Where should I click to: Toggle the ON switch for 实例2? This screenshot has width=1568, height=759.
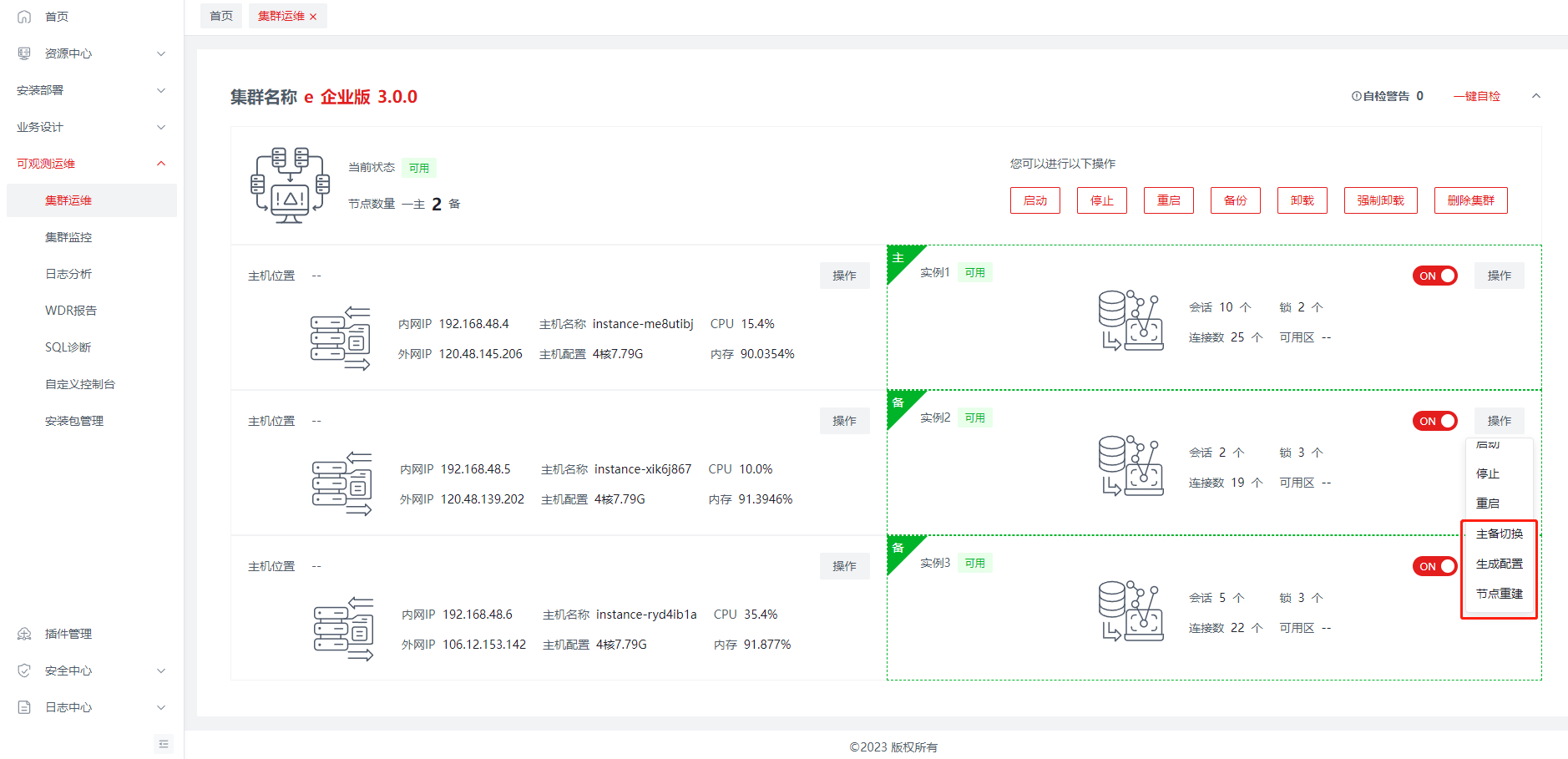(1434, 421)
